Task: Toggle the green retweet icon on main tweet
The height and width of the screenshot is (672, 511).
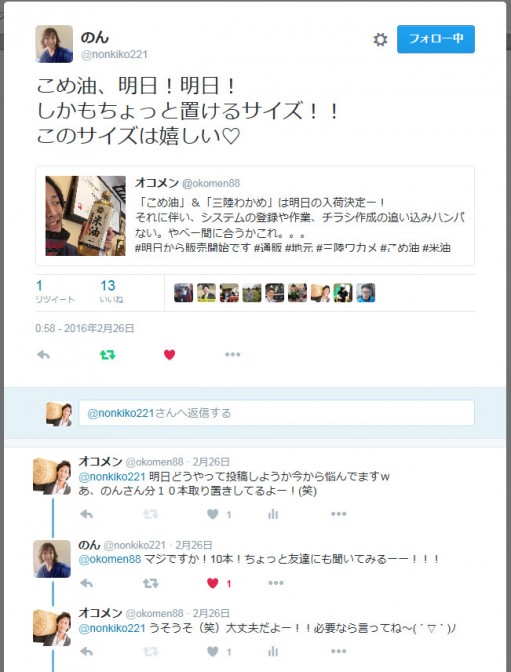Action: [x=107, y=354]
